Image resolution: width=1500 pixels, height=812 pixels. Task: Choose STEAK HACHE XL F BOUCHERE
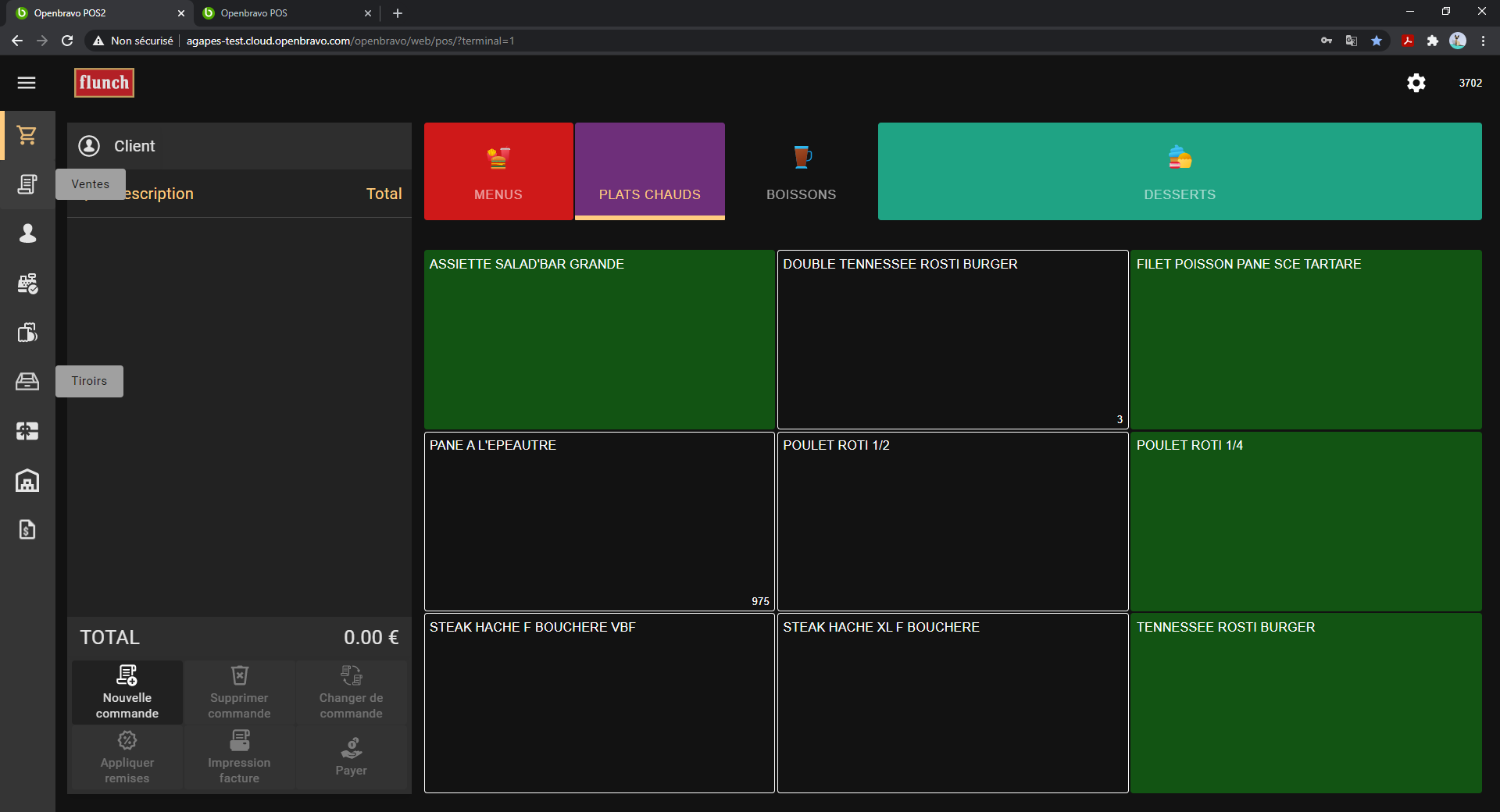[952, 703]
